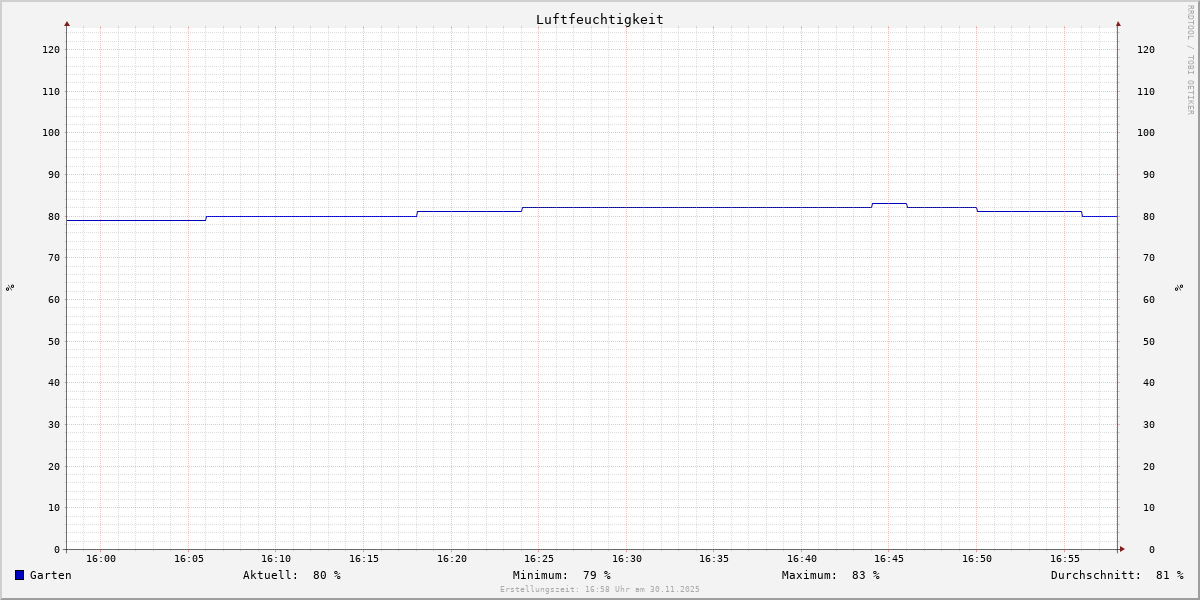
Task: Click the 16:35 time axis label
Action: pos(714,558)
